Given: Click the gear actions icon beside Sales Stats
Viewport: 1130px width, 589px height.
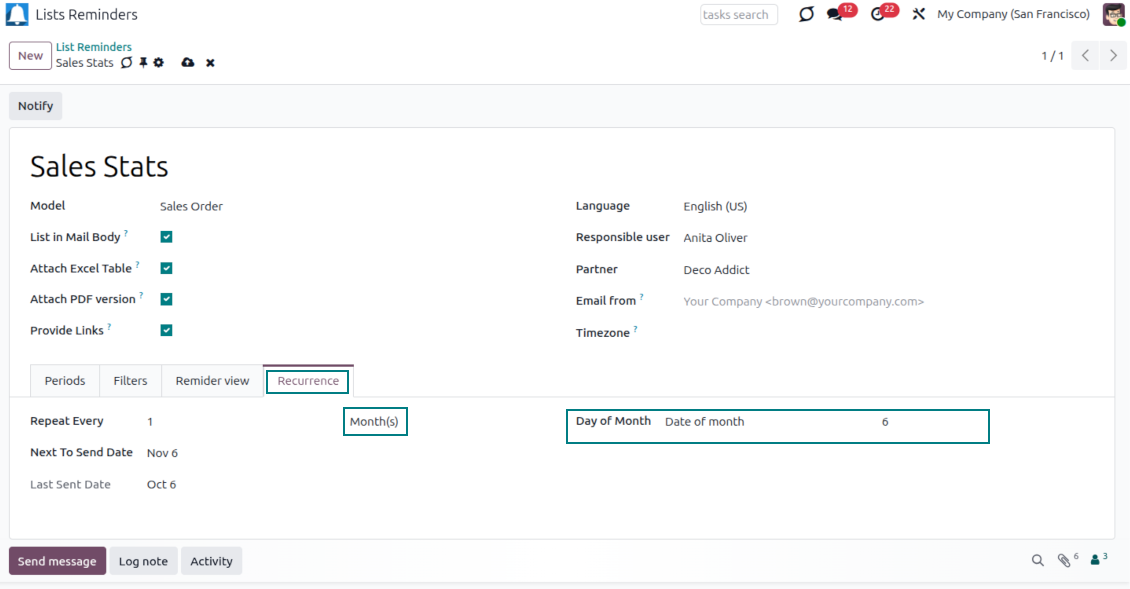Looking at the screenshot, I should [x=158, y=63].
